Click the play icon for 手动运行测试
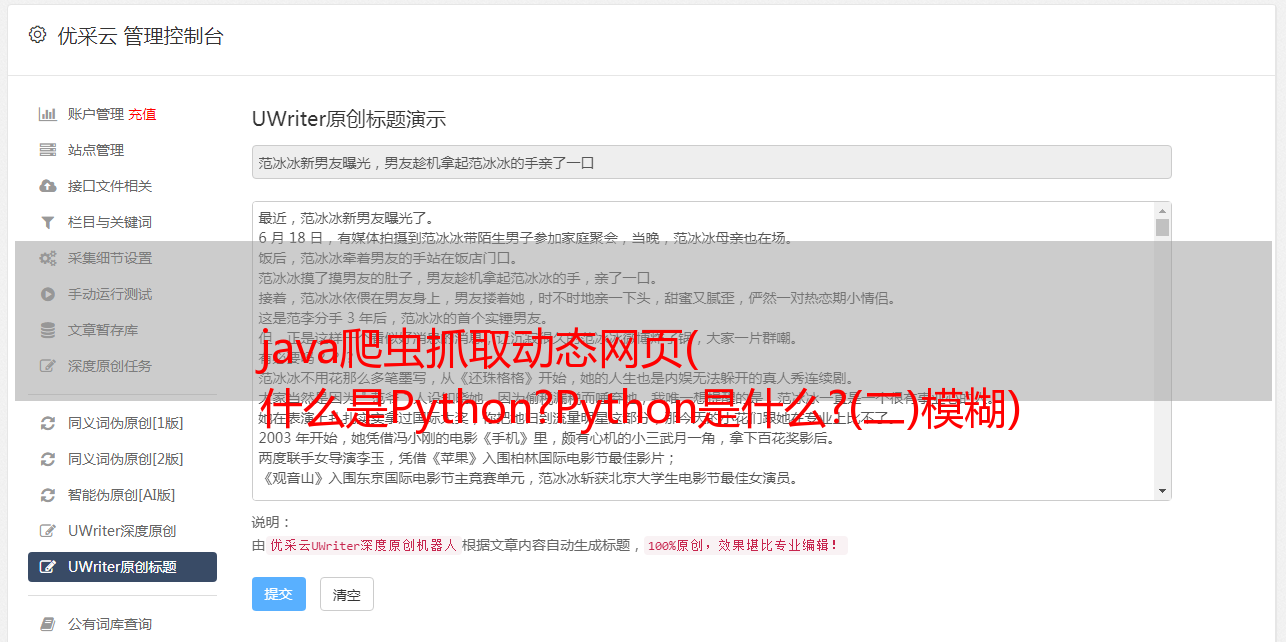Viewport: 1286px width, 642px height. [x=47, y=294]
